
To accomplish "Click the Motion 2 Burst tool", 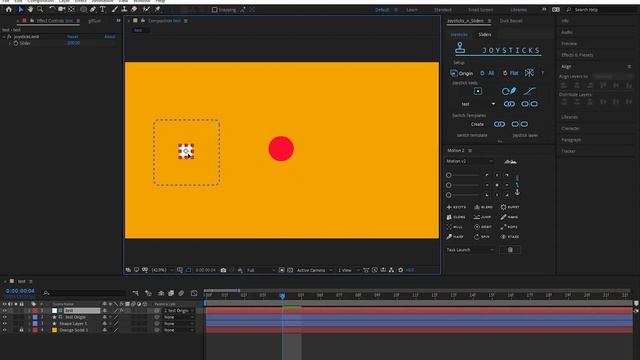I will coord(510,207).
